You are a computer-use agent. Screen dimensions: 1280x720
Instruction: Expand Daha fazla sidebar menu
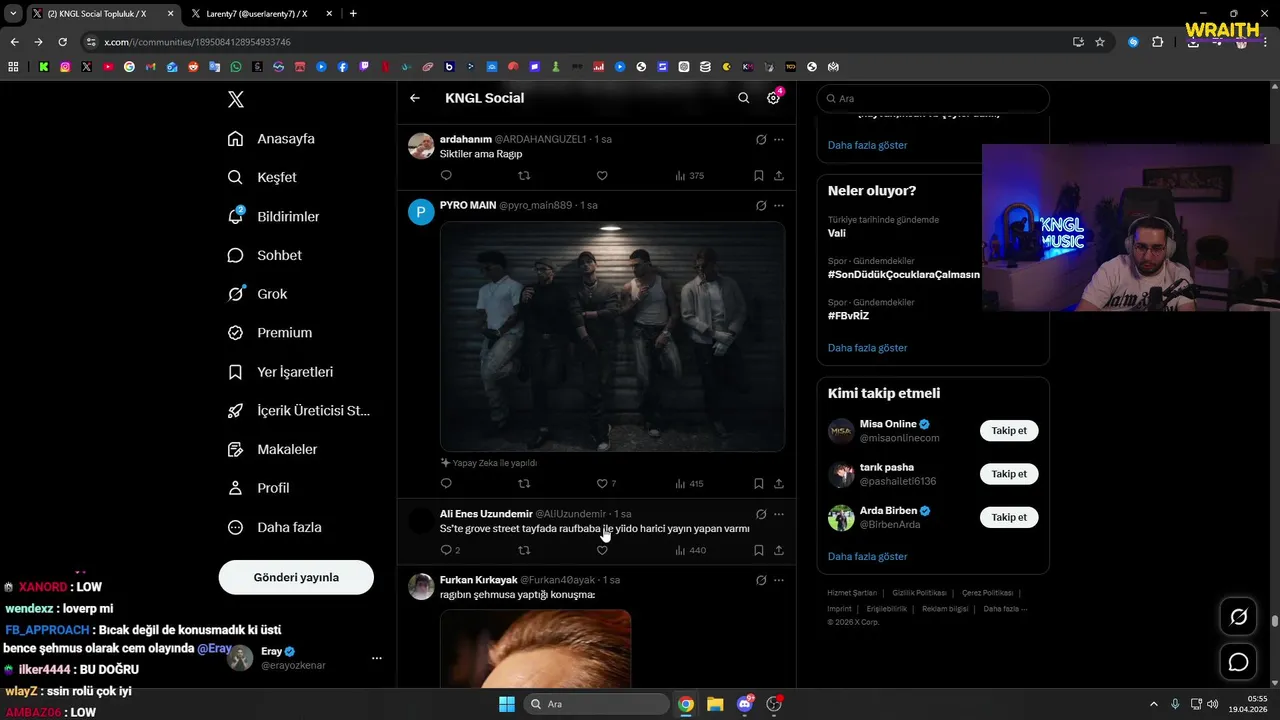[274, 527]
